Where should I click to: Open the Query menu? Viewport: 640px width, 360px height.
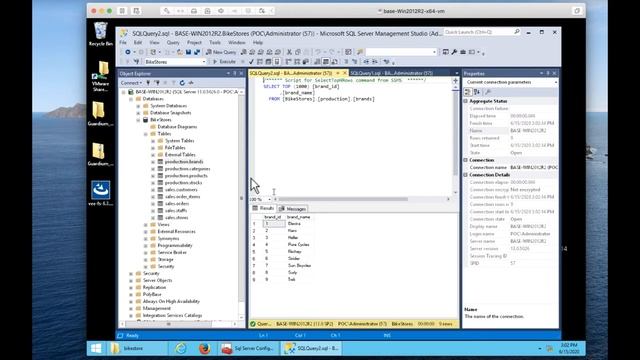pos(173,42)
